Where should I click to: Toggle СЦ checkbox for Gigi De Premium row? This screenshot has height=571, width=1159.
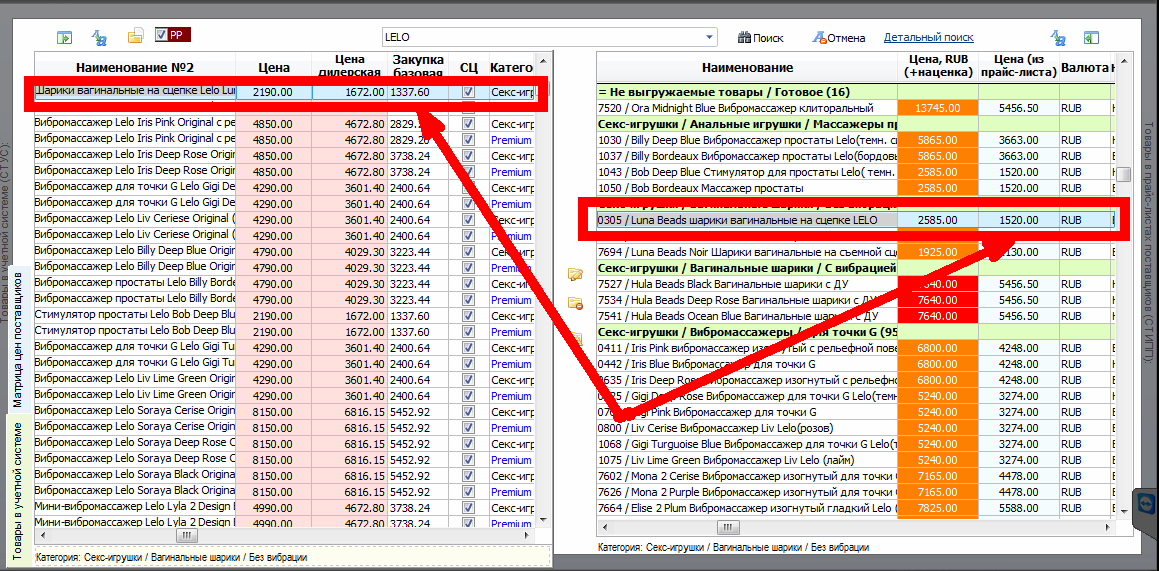click(468, 204)
